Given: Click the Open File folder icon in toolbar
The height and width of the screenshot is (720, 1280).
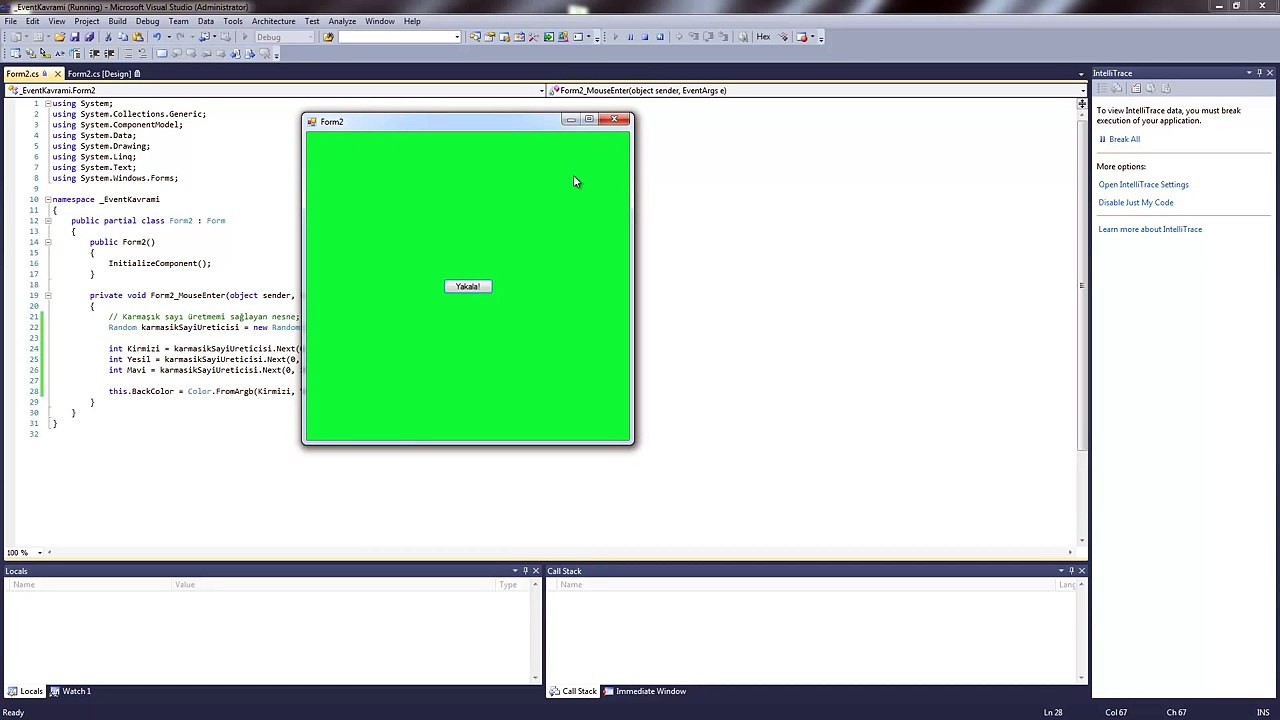Looking at the screenshot, I should click(60, 37).
